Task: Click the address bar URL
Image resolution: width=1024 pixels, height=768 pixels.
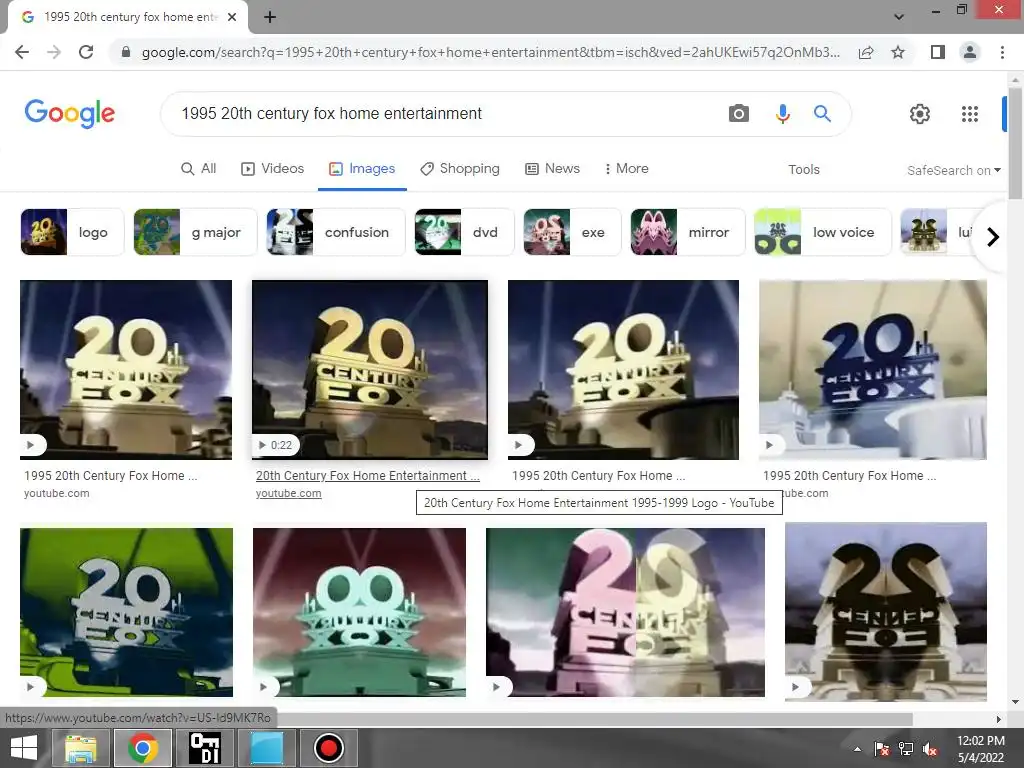Action: [x=490, y=52]
